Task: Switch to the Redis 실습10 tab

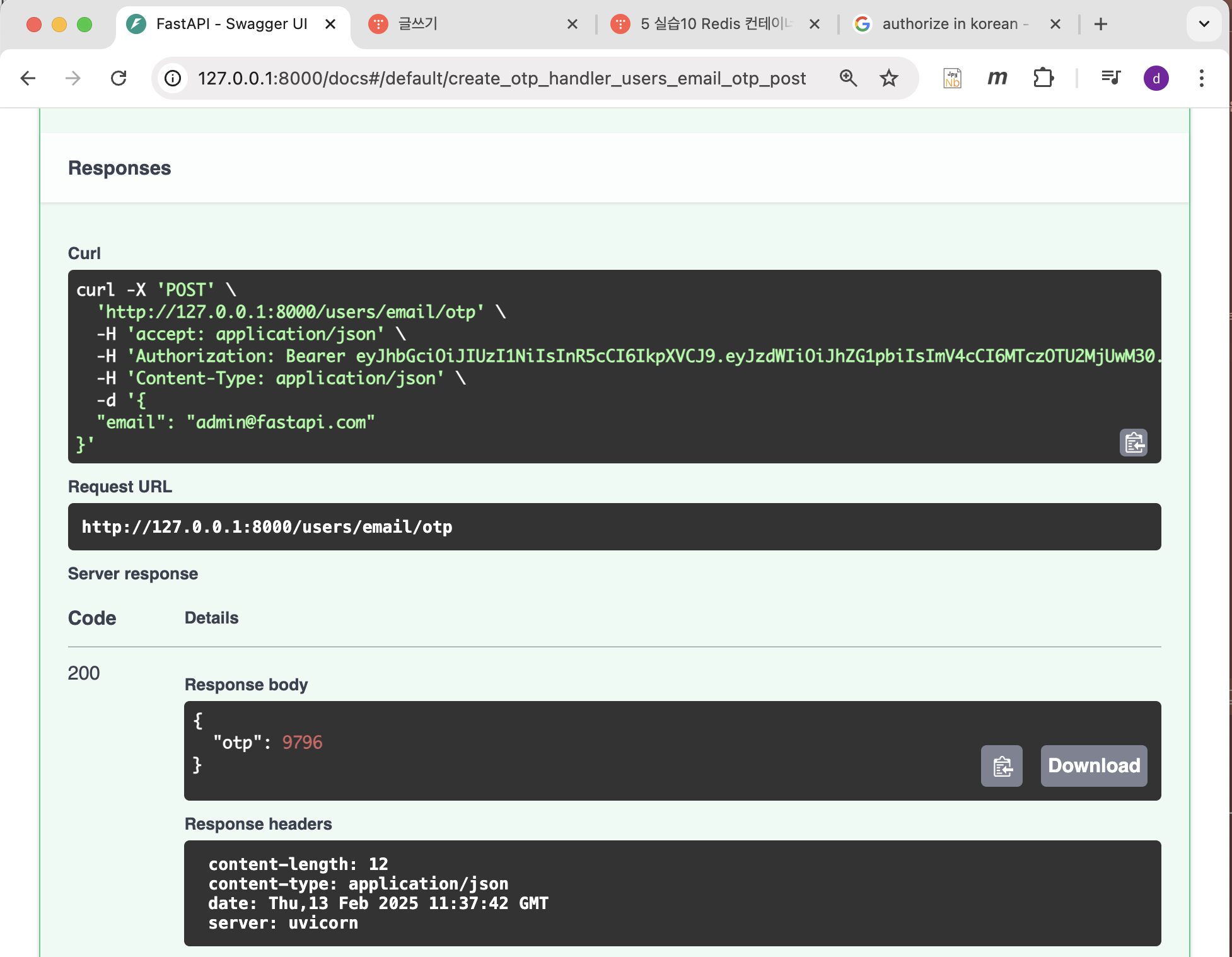Action: coord(712,24)
